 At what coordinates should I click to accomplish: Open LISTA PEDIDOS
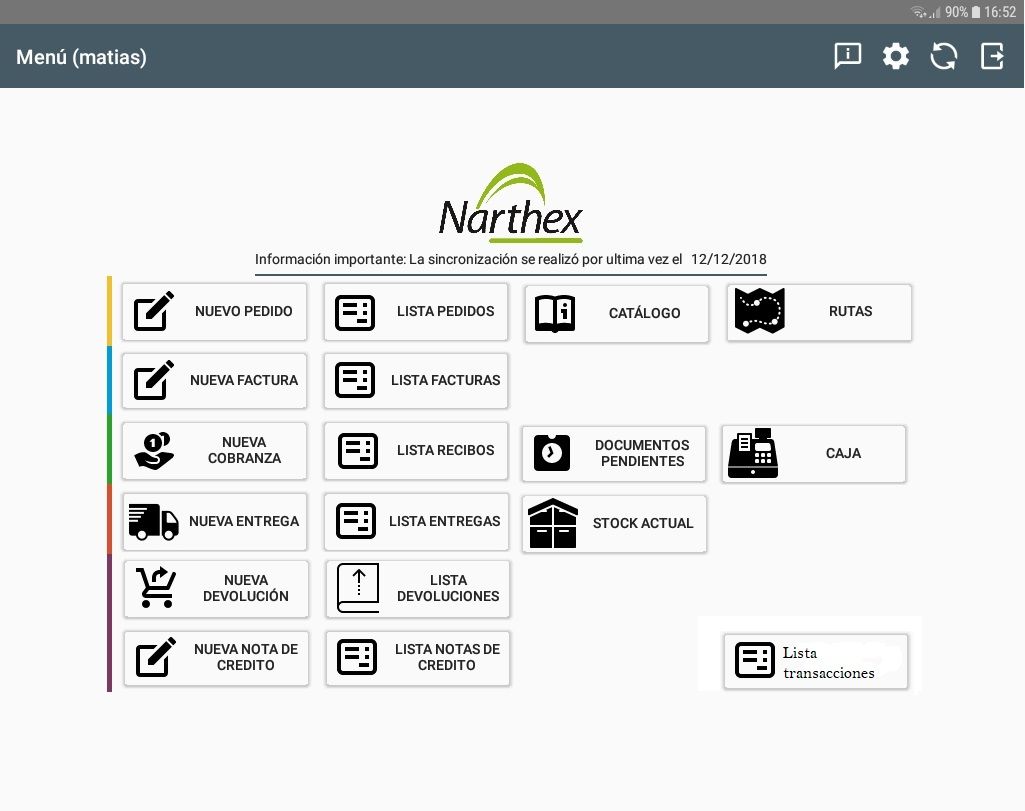click(416, 312)
